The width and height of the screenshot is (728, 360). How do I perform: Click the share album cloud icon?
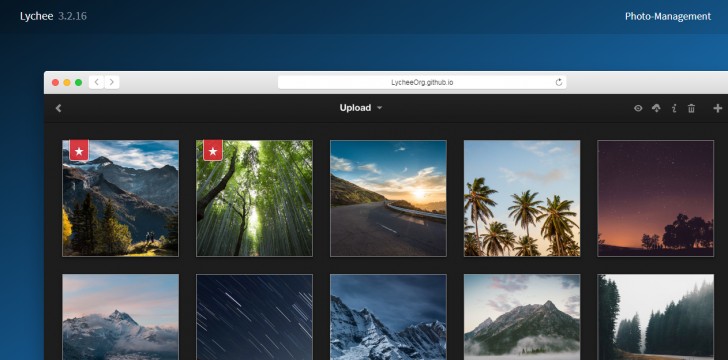tap(656, 108)
